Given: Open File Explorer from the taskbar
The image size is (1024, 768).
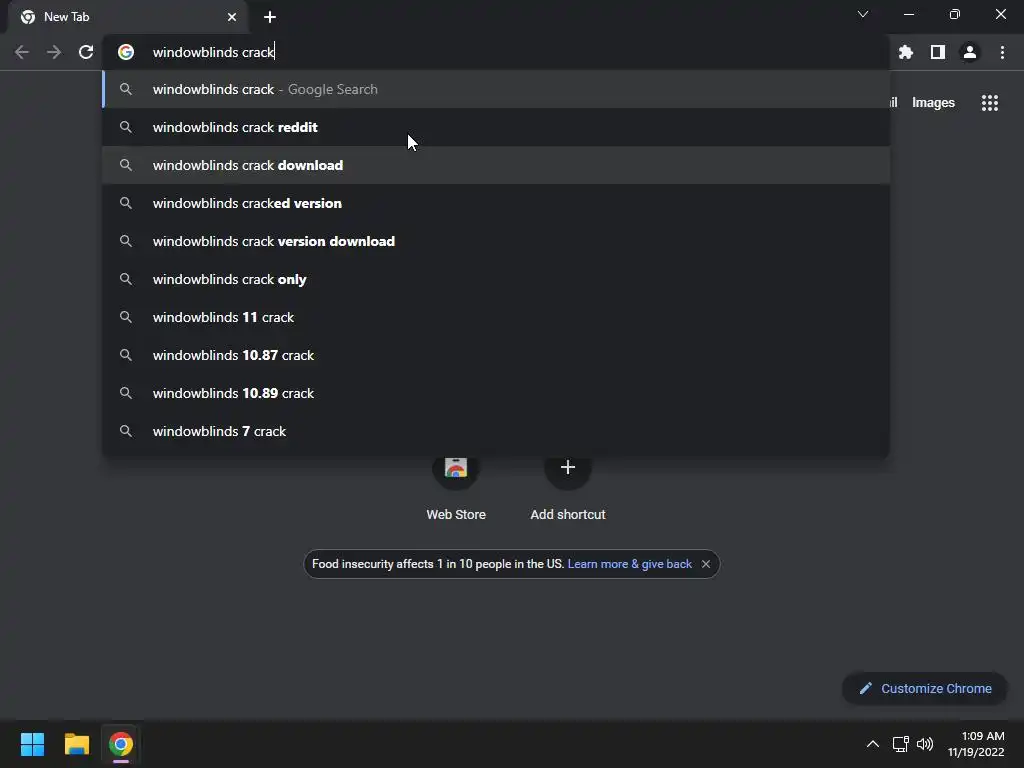Looking at the screenshot, I should point(77,744).
